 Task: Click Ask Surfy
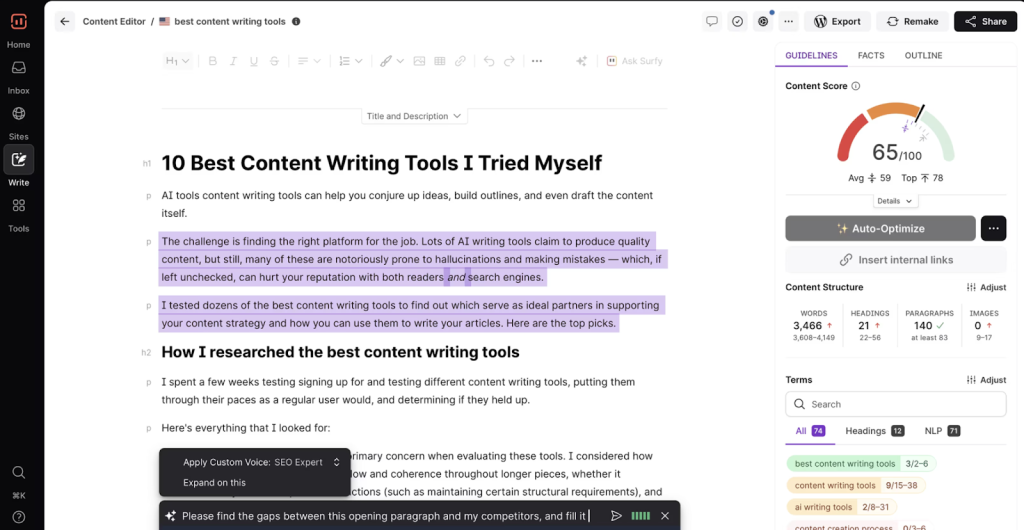(634, 61)
